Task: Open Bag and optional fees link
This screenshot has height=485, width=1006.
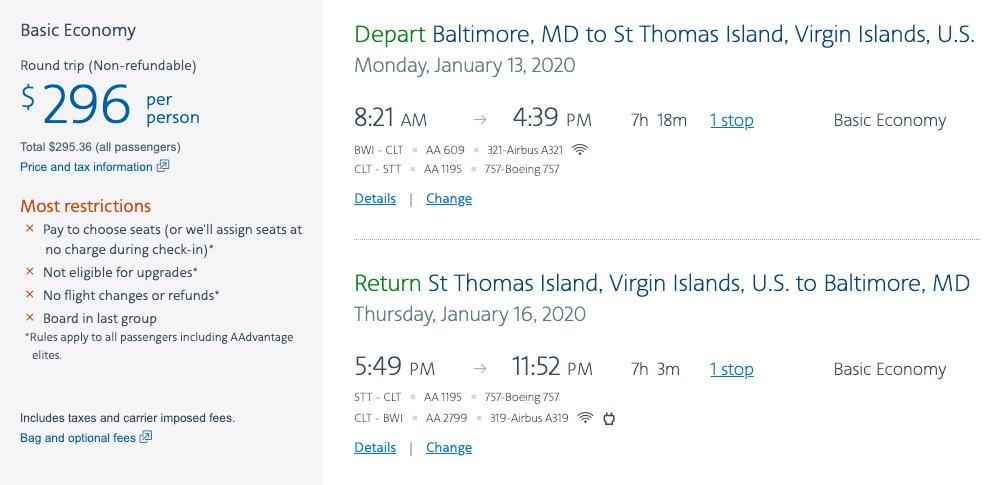Action: point(78,438)
